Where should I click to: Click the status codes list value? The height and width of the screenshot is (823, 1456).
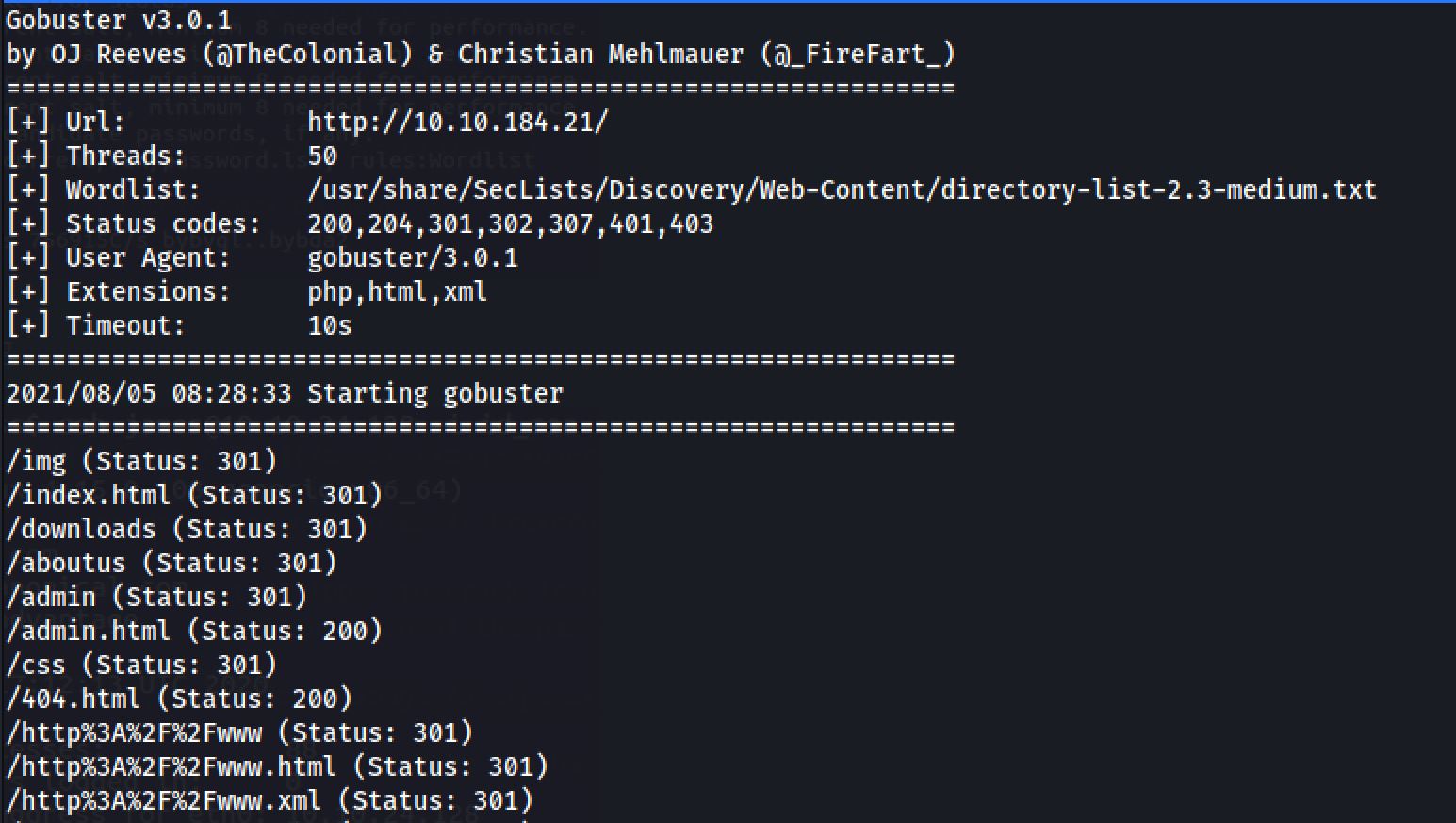pyautogui.click(x=510, y=223)
